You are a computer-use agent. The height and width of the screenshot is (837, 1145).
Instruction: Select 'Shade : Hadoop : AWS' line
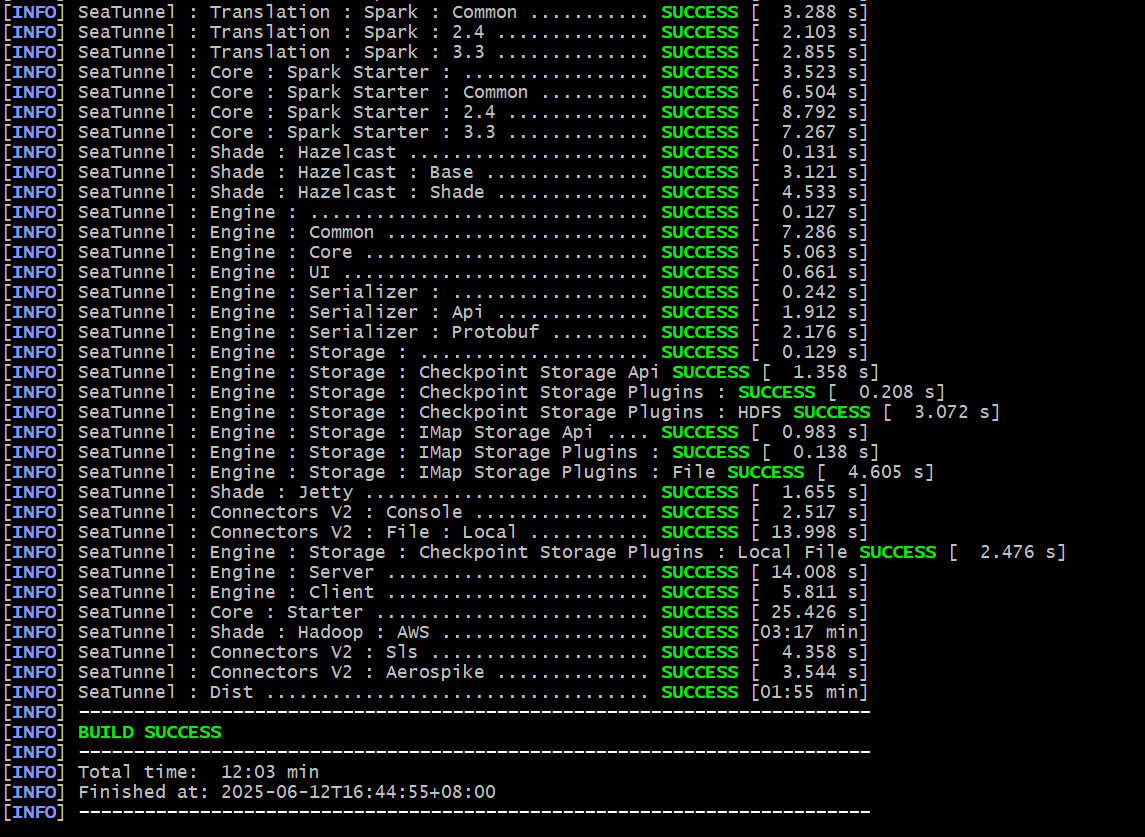coord(435,632)
